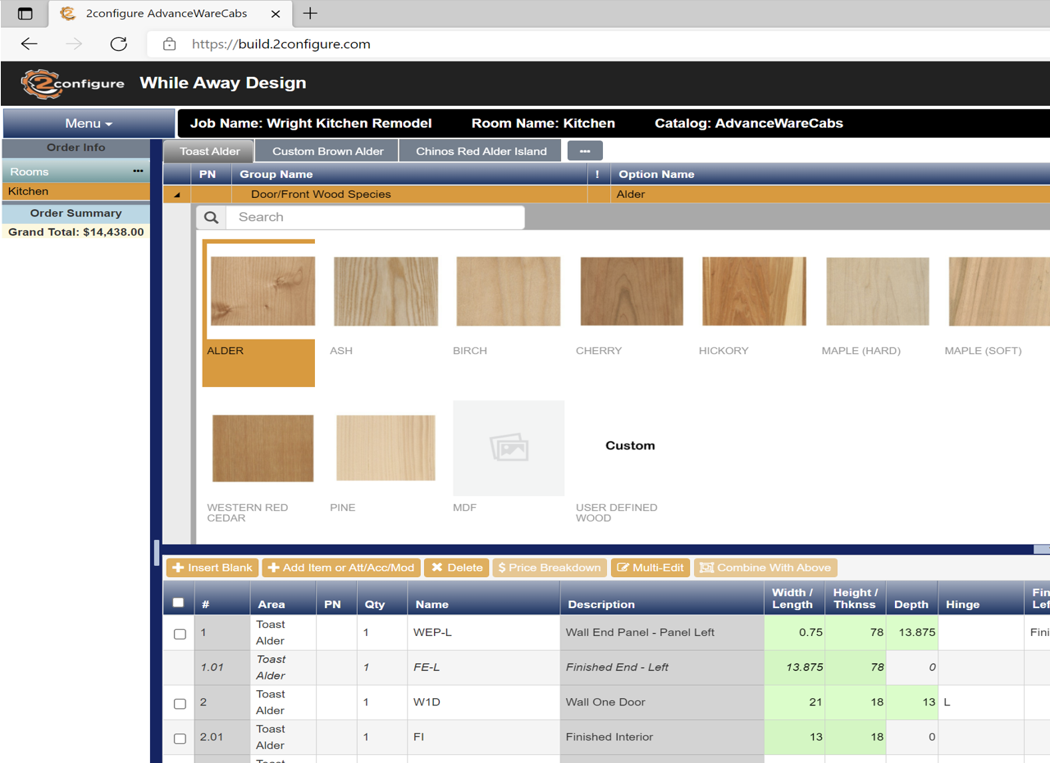Click the Insert Blank button
Screen dimensions: 1050x763
pos(212,567)
